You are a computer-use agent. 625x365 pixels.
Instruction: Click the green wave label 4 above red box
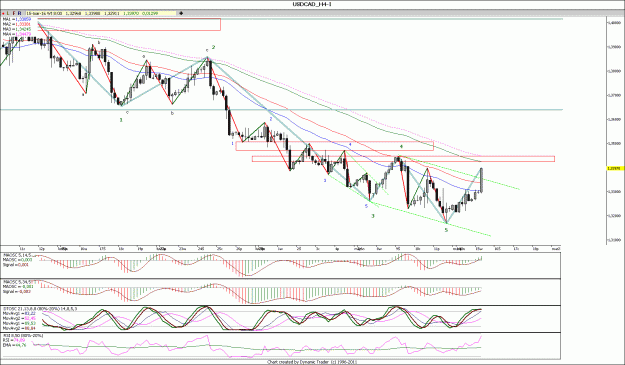(401, 147)
